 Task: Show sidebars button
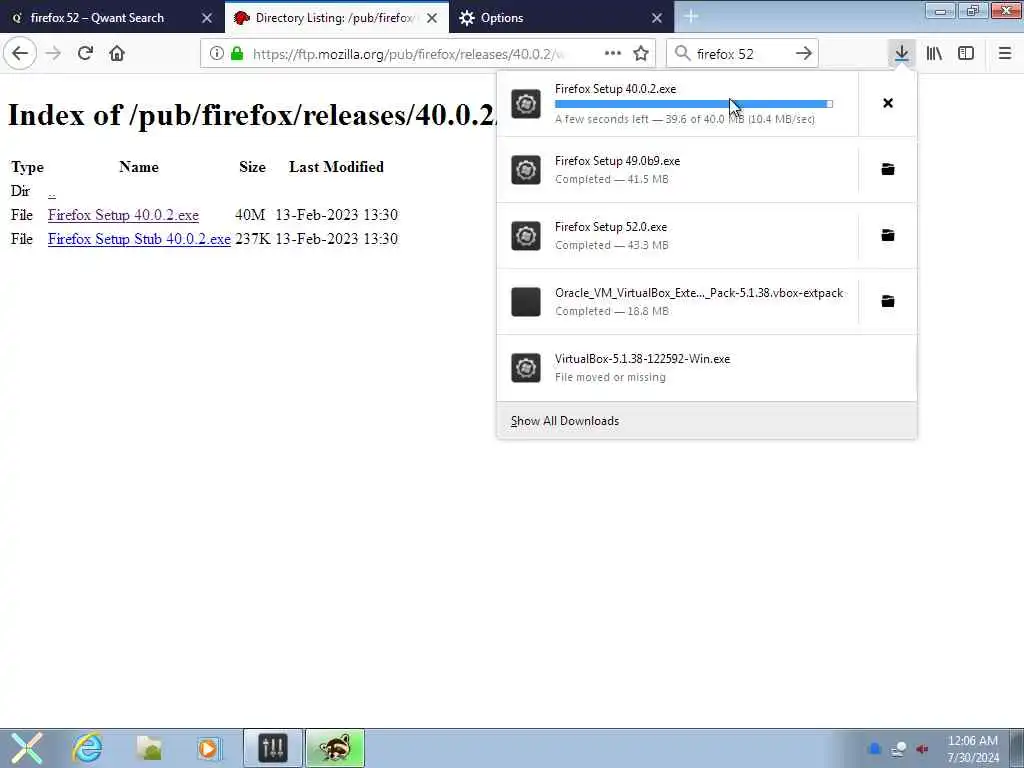click(x=965, y=54)
